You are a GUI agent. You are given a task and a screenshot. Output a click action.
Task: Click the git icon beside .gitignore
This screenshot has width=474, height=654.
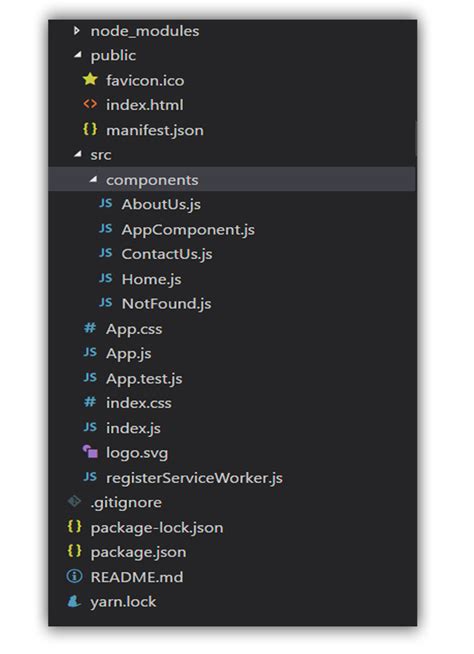click(x=74, y=501)
